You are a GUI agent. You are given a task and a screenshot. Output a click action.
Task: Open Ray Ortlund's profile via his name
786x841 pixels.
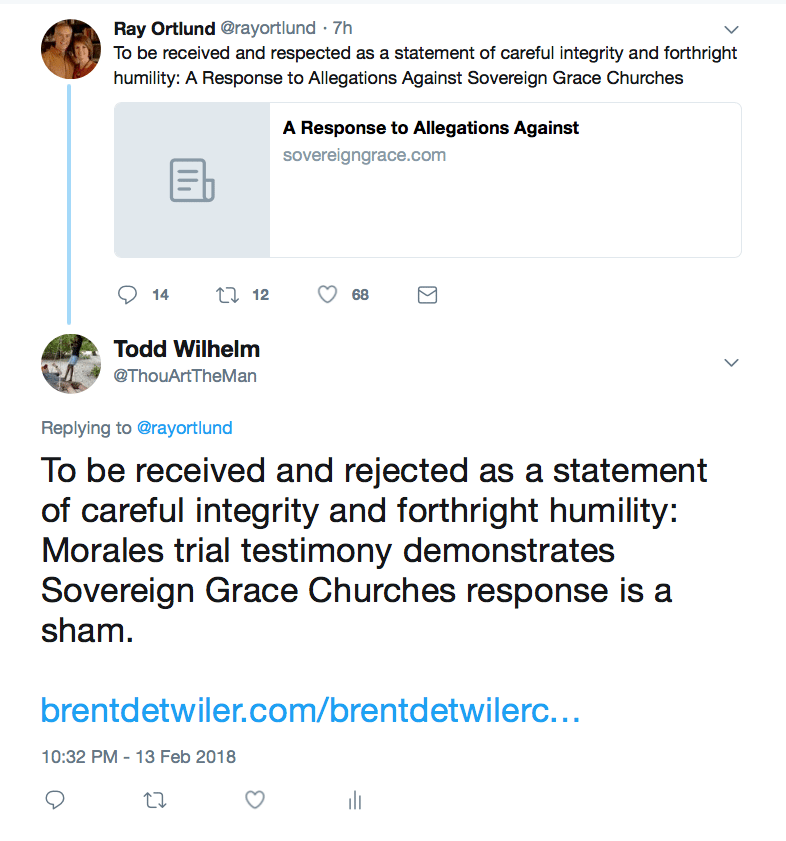(164, 28)
